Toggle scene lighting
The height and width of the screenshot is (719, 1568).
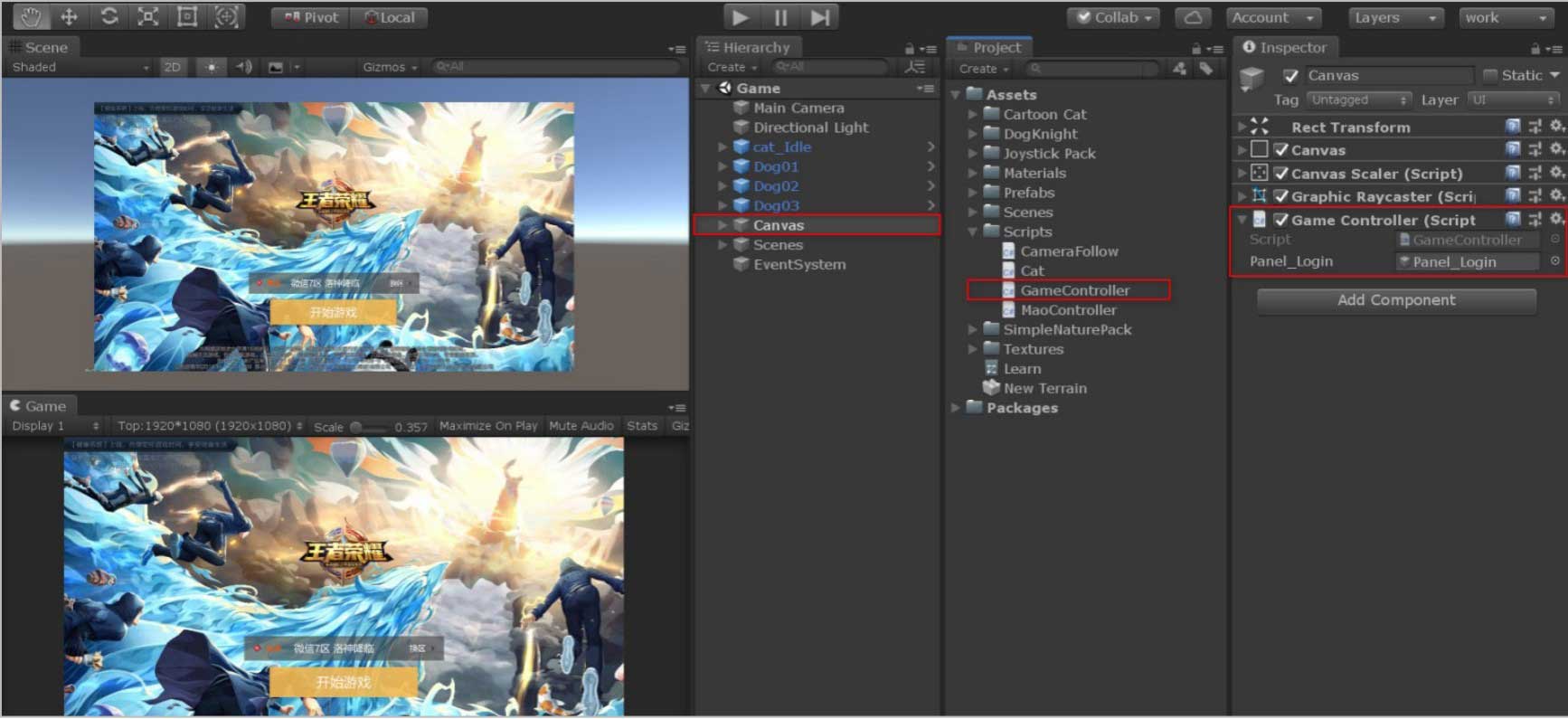tap(212, 67)
